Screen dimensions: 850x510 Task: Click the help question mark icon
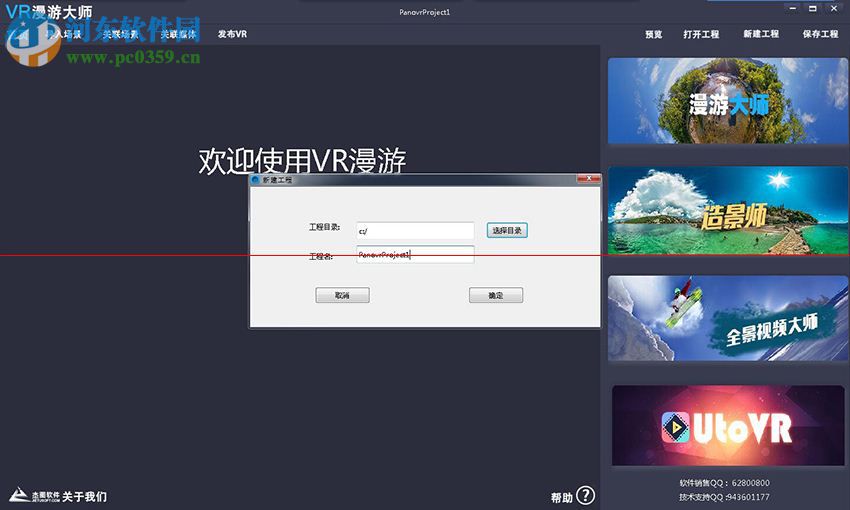click(x=585, y=495)
